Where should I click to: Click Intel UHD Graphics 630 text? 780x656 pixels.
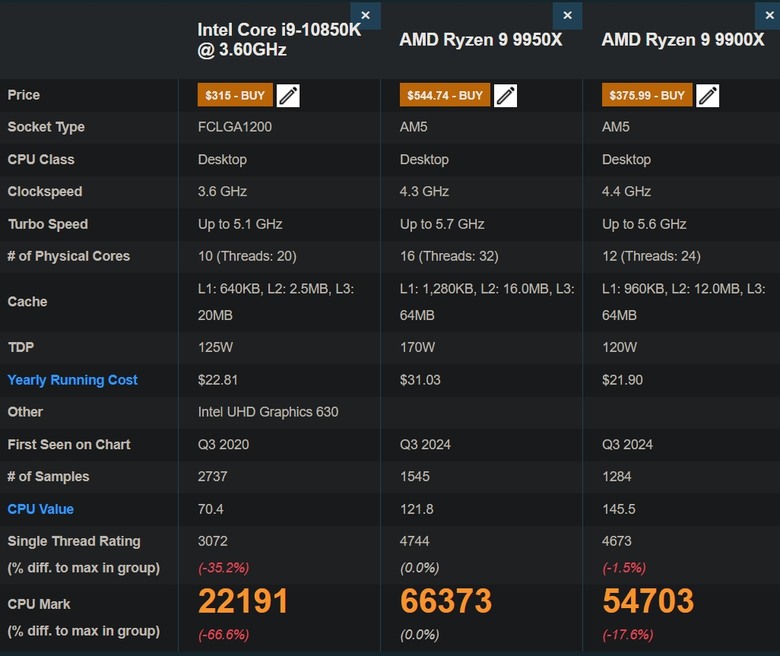(268, 412)
